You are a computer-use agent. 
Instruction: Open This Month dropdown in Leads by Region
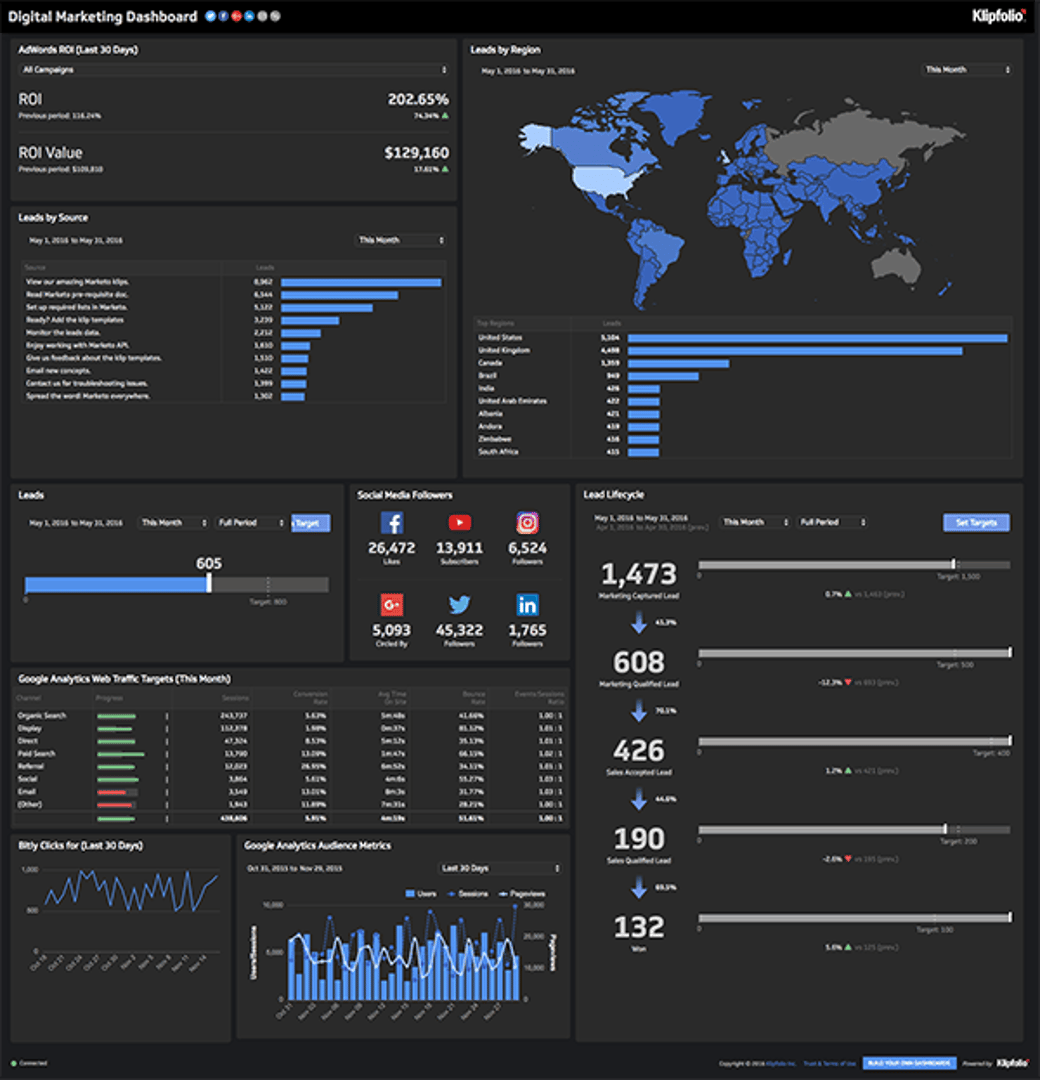(967, 70)
